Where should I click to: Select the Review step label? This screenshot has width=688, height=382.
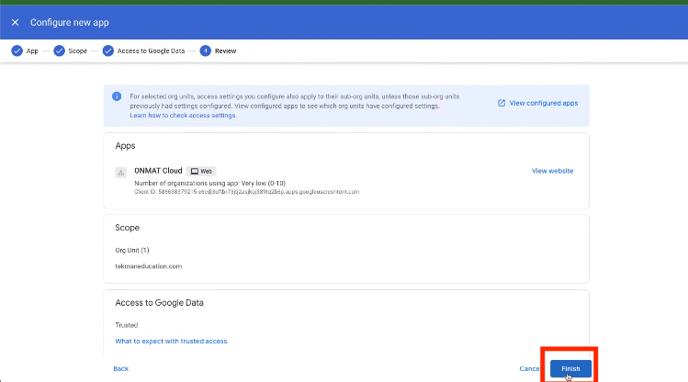click(x=226, y=51)
